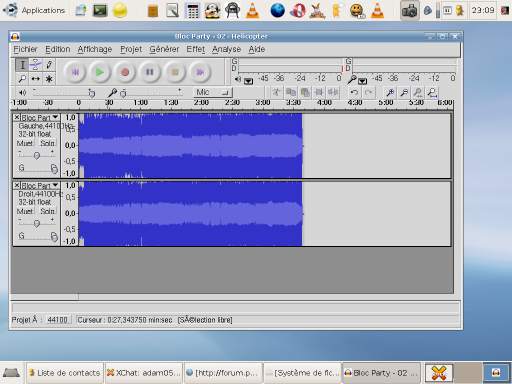
Task: Adjust the output volume slider
Action: (63, 93)
